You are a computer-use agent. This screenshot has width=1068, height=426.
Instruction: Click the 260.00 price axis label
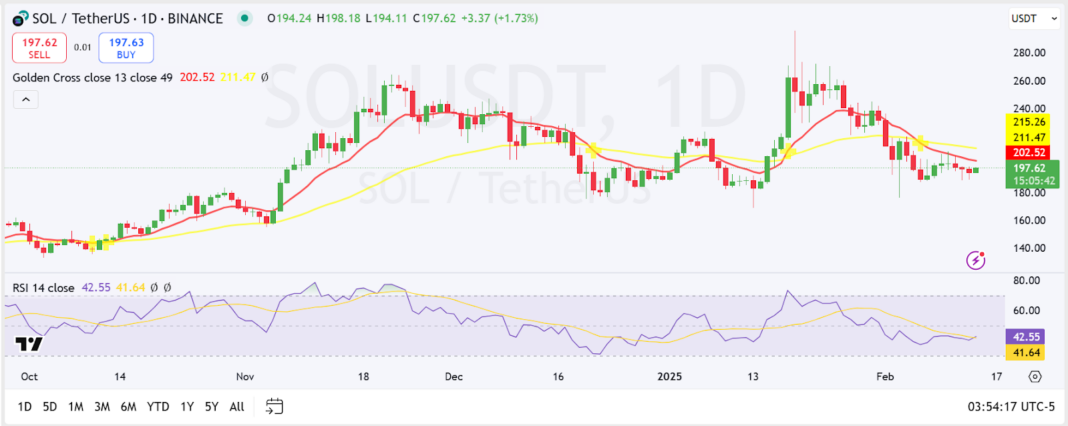tap(1029, 81)
